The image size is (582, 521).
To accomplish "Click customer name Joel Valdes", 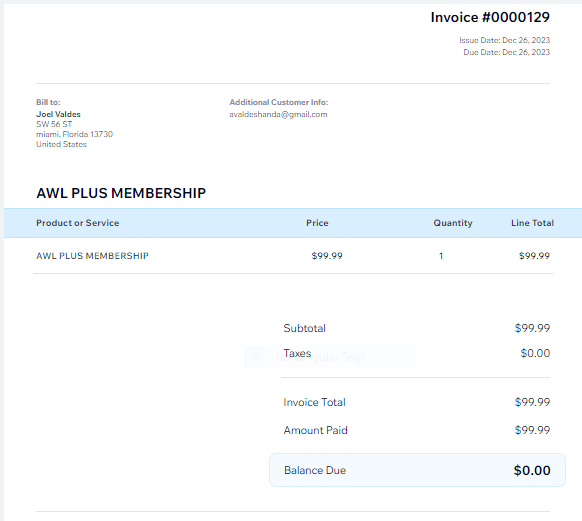I will point(58,114).
